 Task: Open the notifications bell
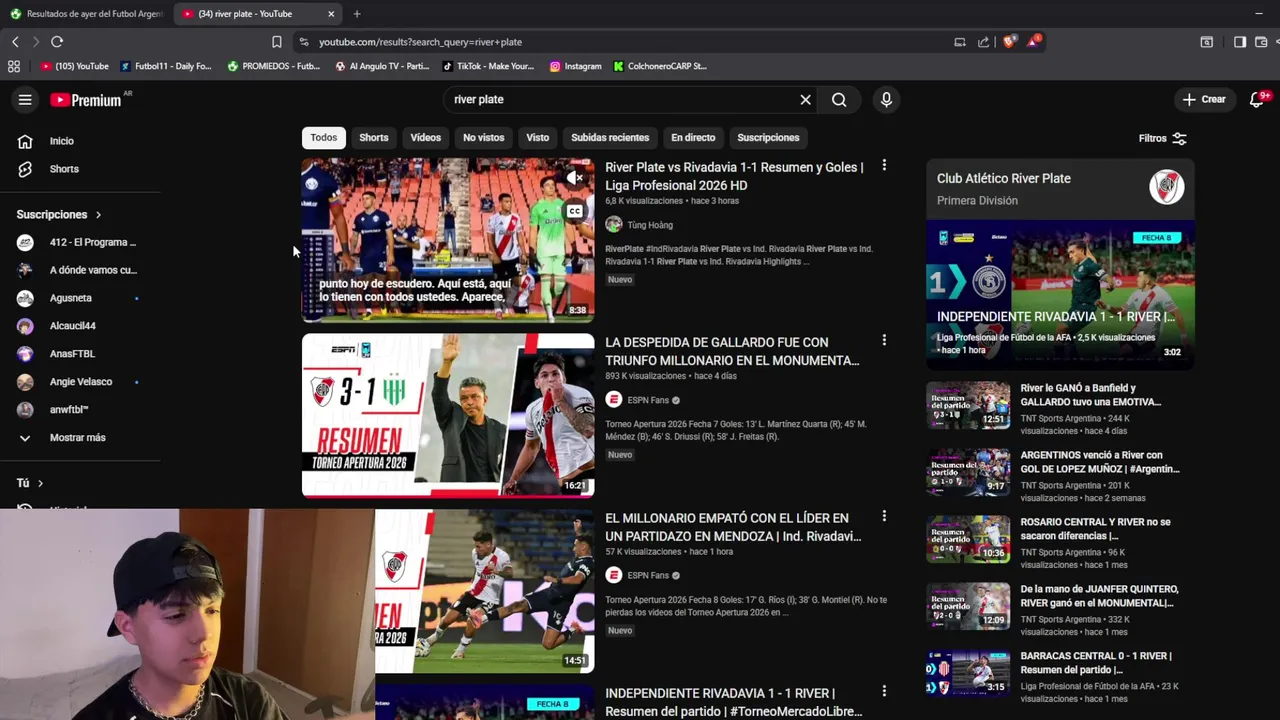pyautogui.click(x=1258, y=99)
